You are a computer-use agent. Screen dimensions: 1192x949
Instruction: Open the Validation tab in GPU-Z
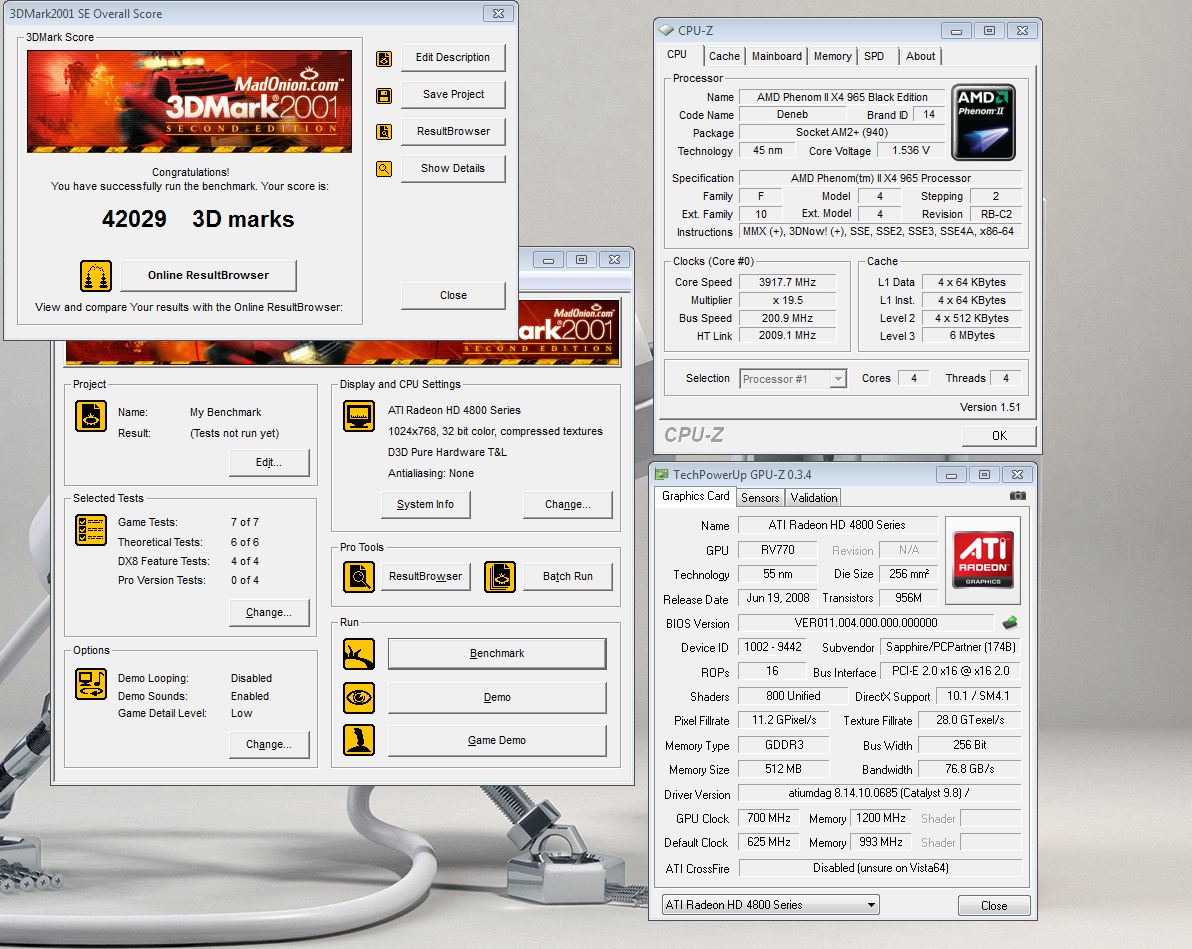813,498
